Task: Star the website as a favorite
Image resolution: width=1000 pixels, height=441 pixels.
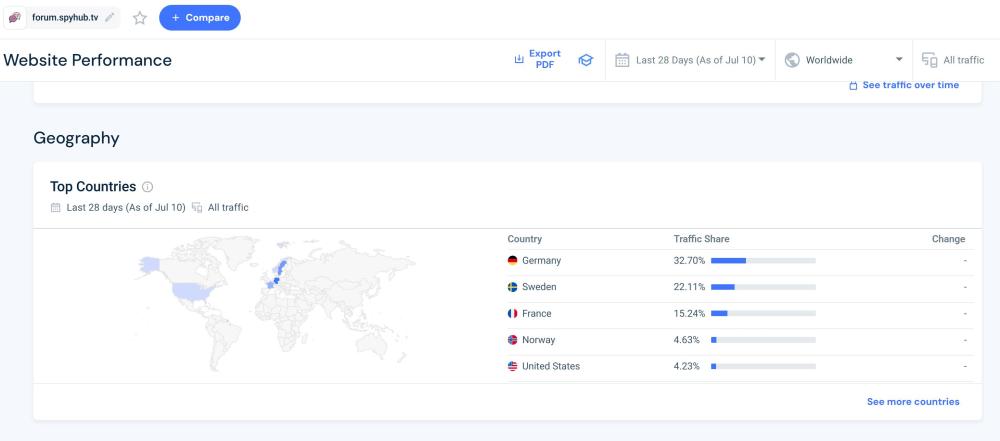Action: click(140, 18)
